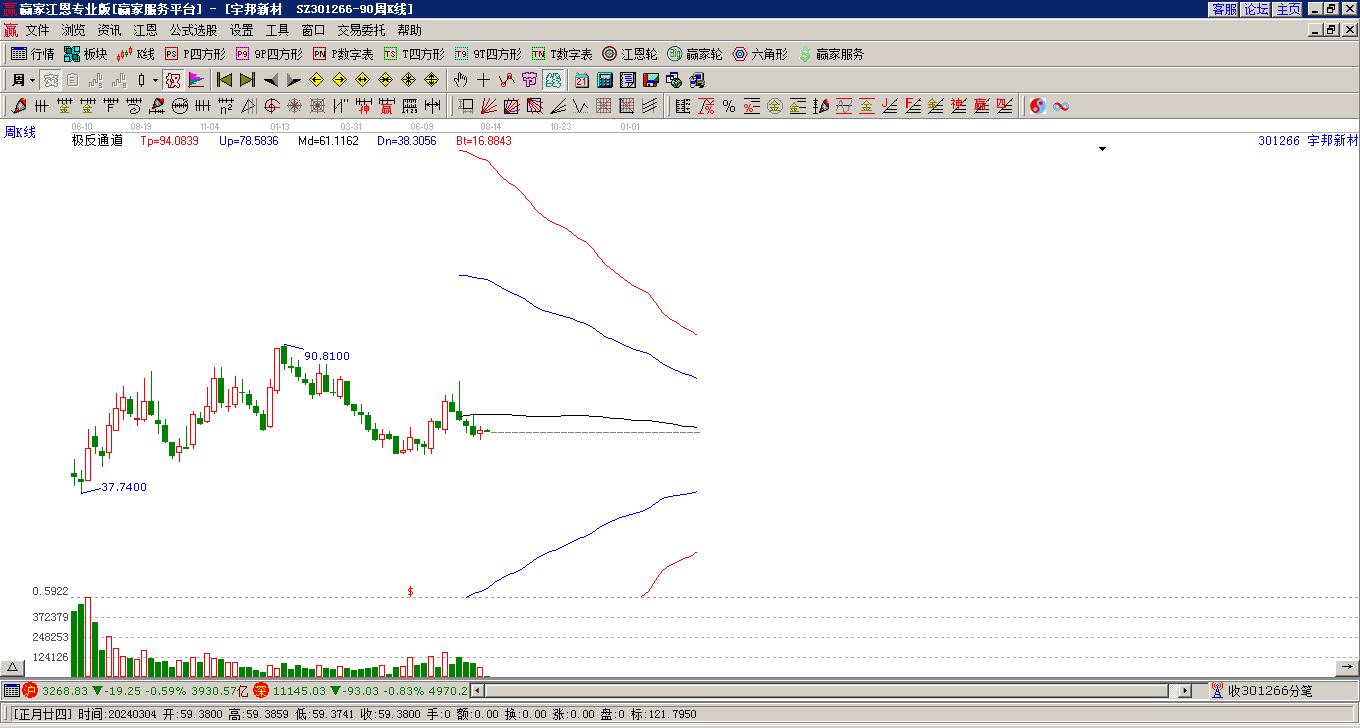Click the 90.8100 high price label
Viewport: 1360px width, 728px height.
(327, 356)
